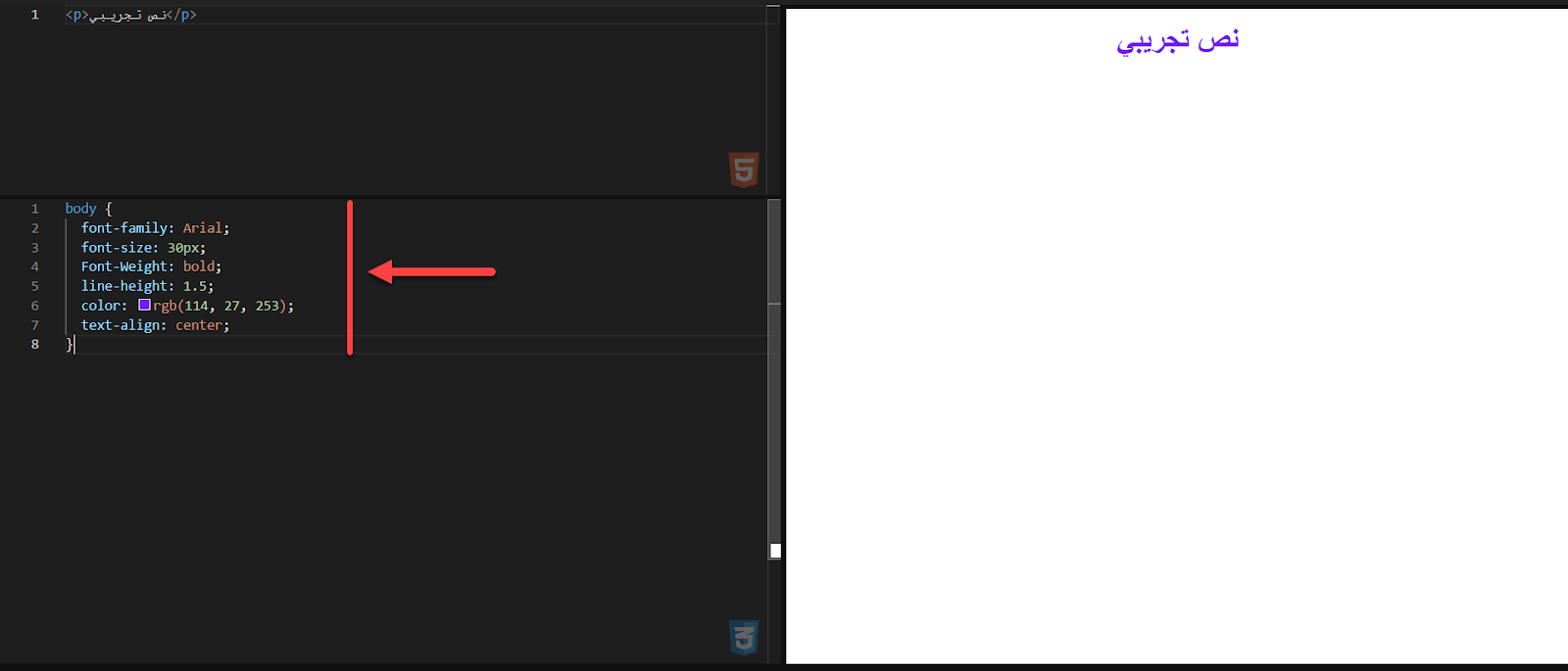Click the text-align: center declaration
The width and height of the screenshot is (1568, 671).
pos(155,325)
